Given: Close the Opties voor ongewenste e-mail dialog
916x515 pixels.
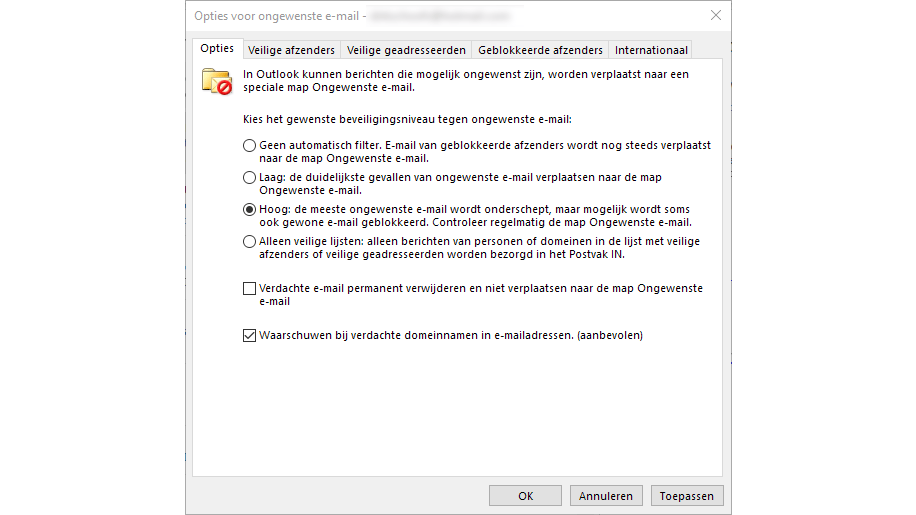Looking at the screenshot, I should click(x=715, y=16).
